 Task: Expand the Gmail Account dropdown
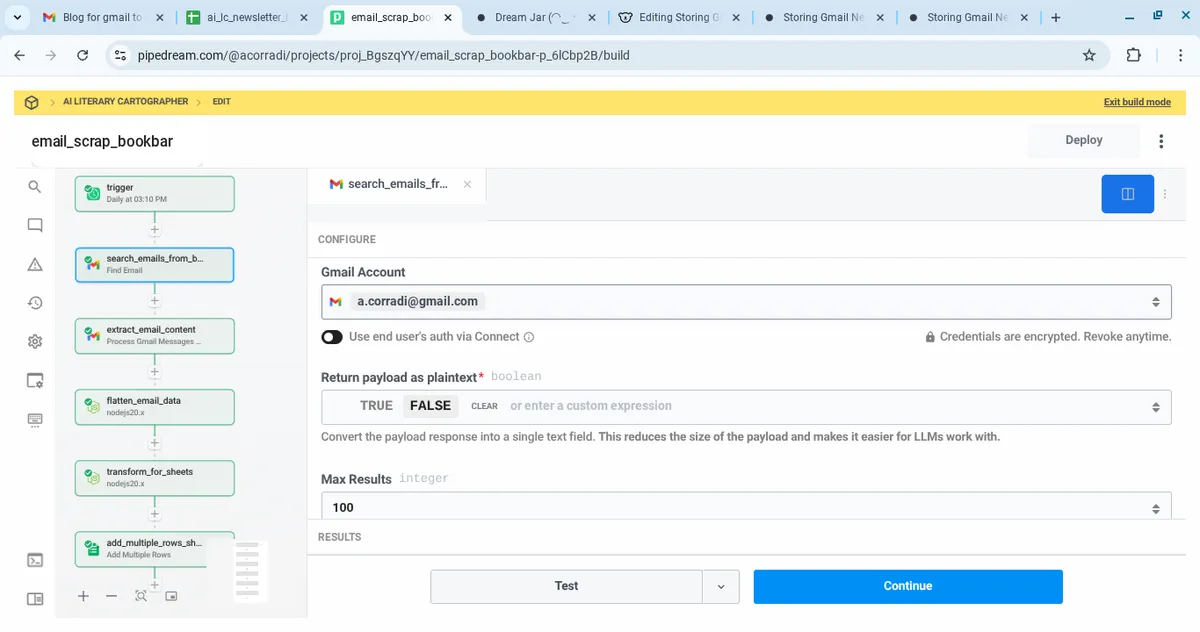(x=1155, y=301)
